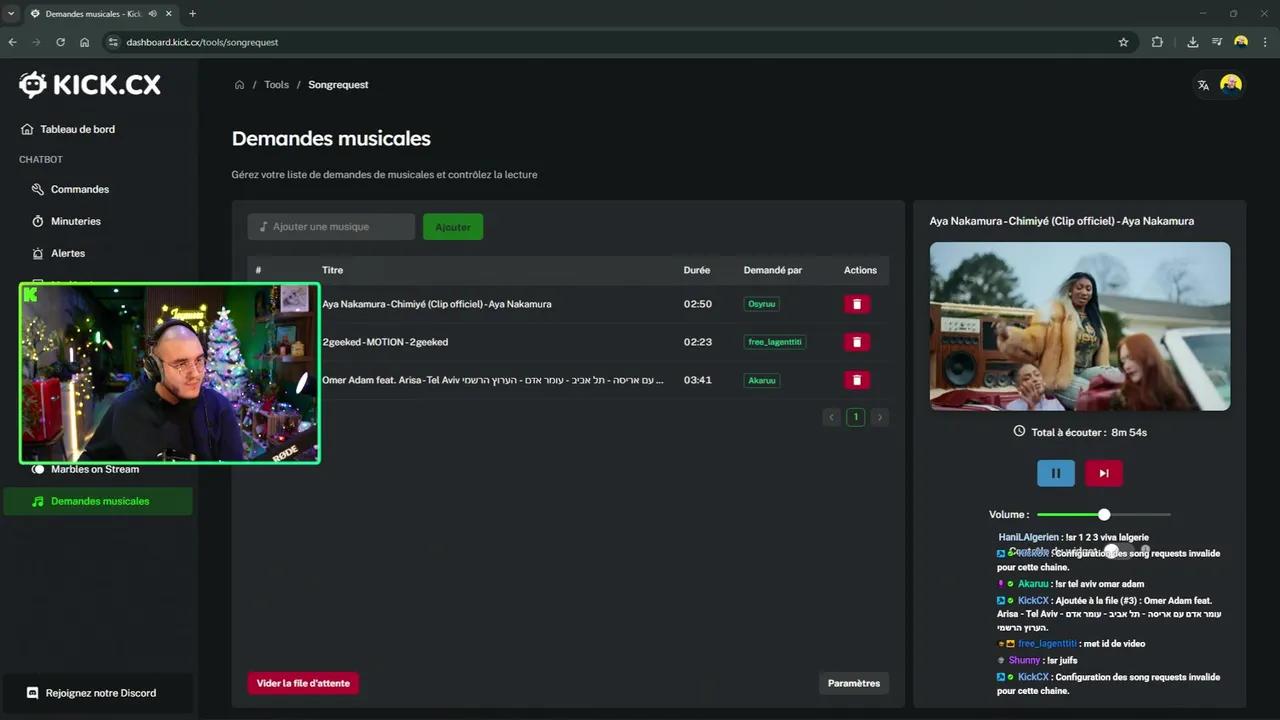Open a new browser tab
The width and height of the screenshot is (1280, 720).
pos(192,14)
